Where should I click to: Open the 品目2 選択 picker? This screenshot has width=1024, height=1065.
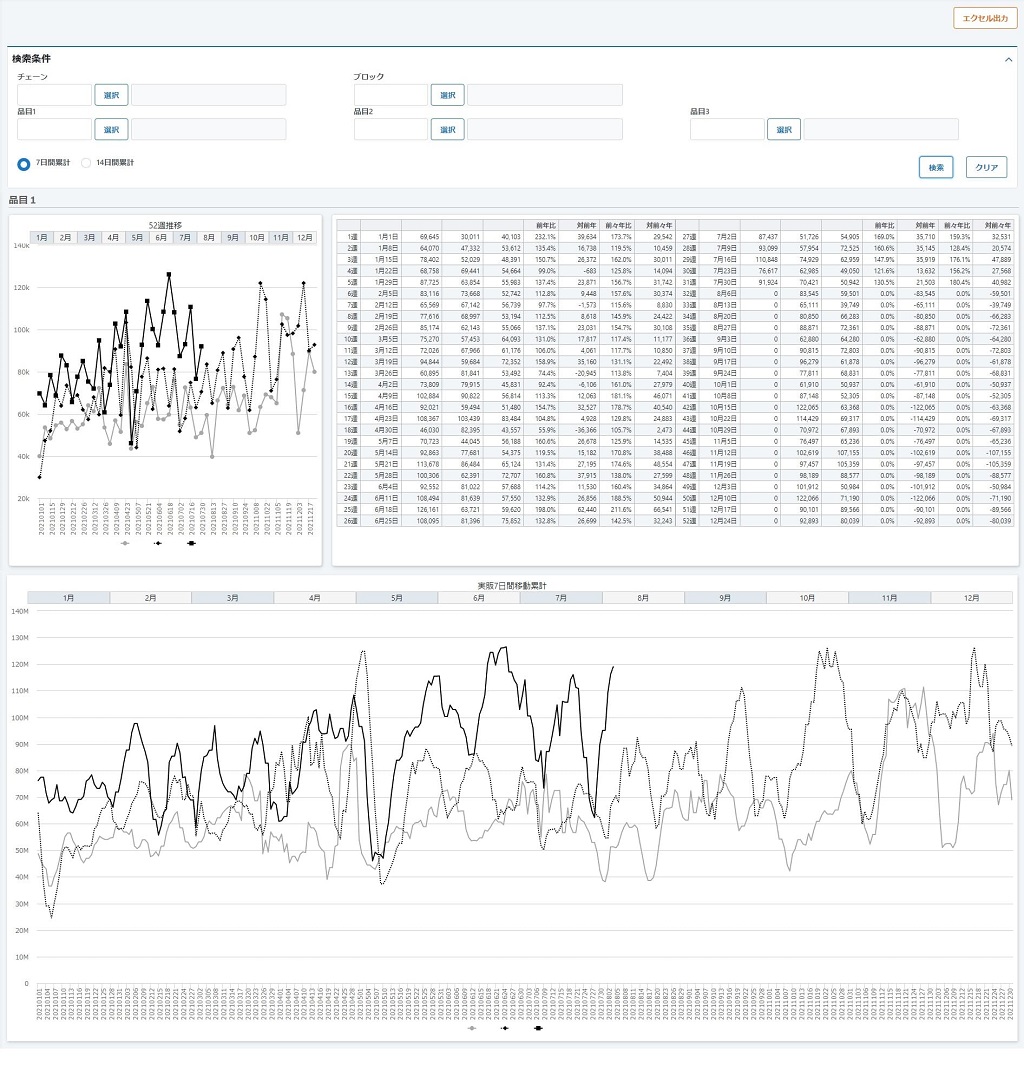click(x=447, y=129)
